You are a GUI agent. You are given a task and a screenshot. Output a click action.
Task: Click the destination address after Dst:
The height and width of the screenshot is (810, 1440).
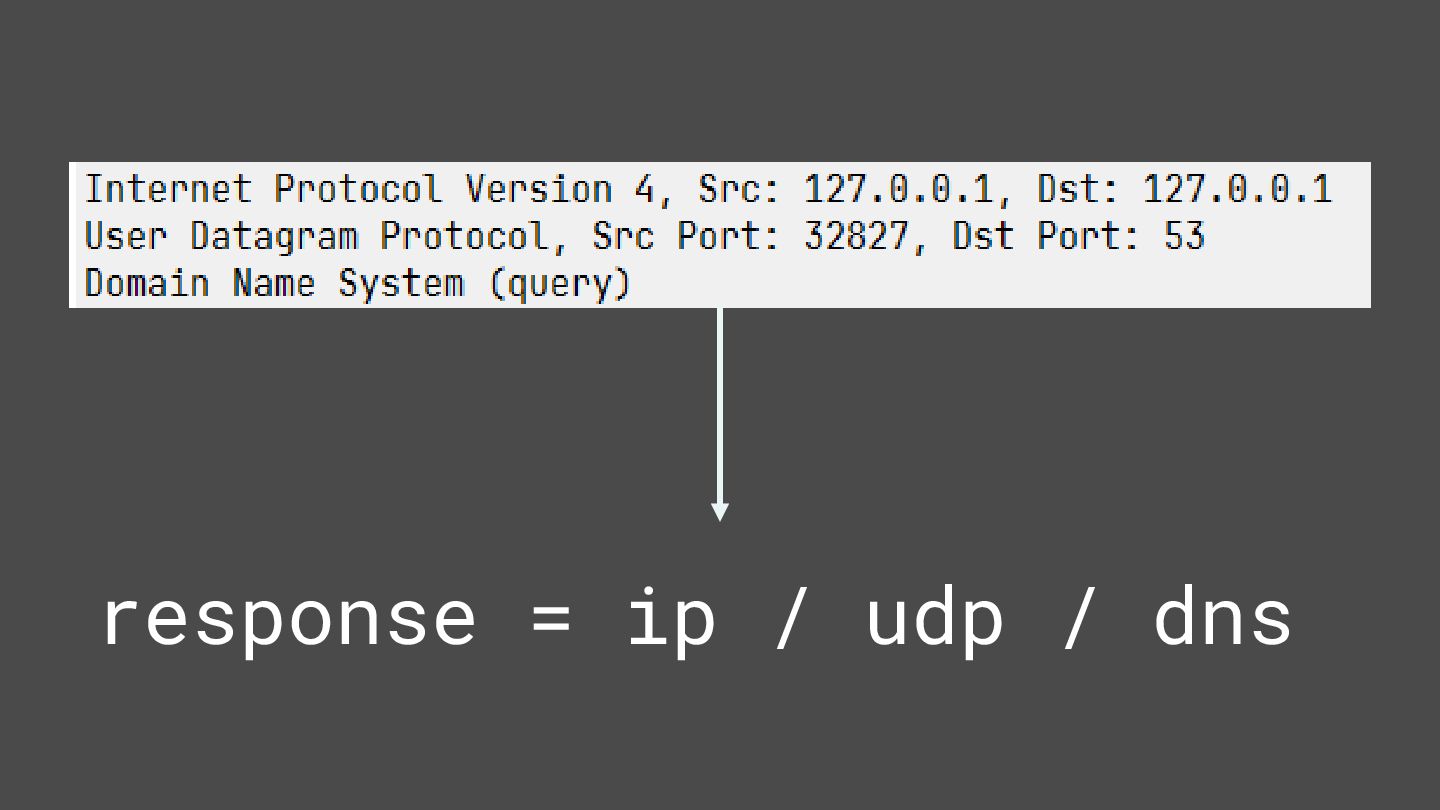click(x=1237, y=189)
